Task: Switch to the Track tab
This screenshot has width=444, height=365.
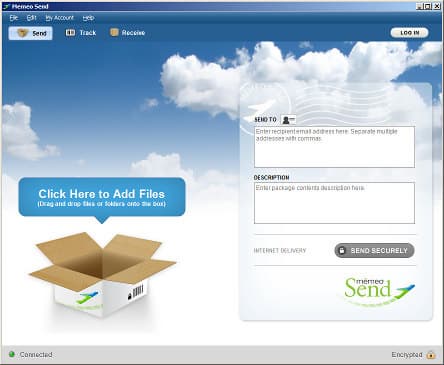Action: (81, 33)
